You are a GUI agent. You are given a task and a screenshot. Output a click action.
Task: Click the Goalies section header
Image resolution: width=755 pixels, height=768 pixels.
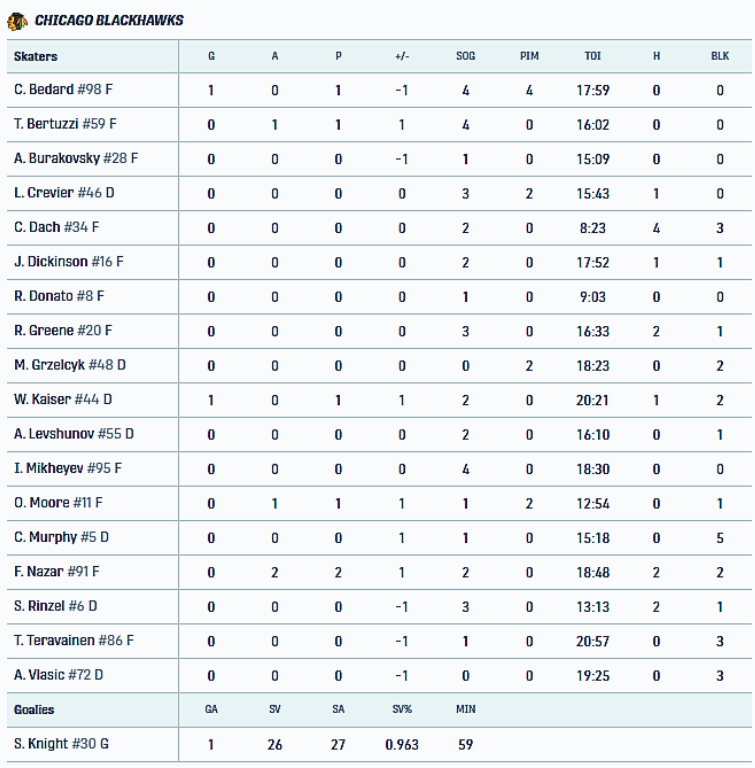(34, 710)
